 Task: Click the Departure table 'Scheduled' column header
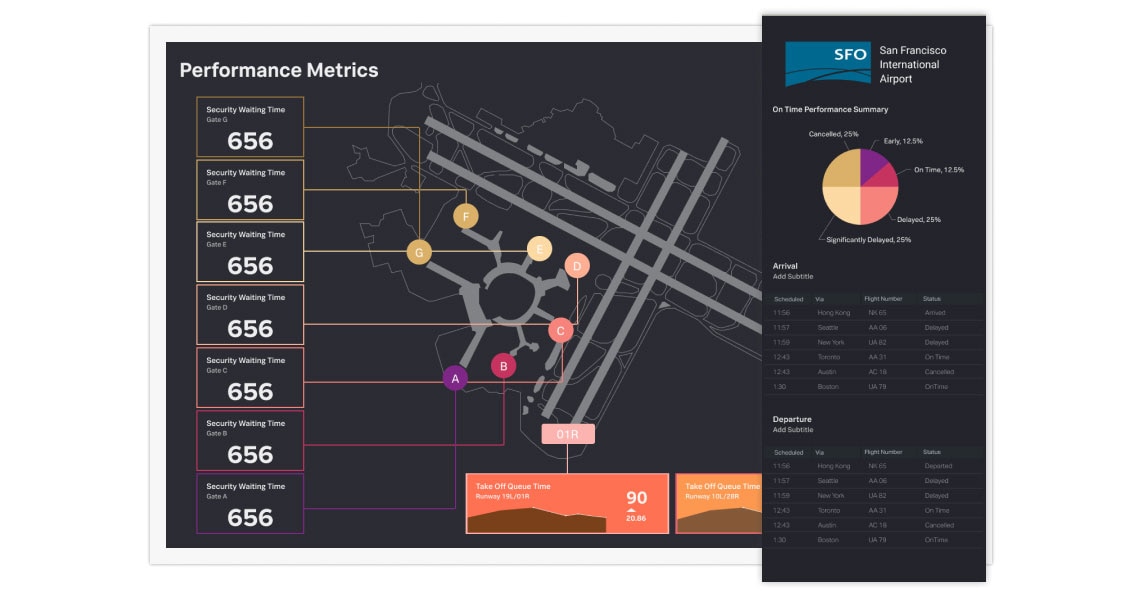point(788,452)
